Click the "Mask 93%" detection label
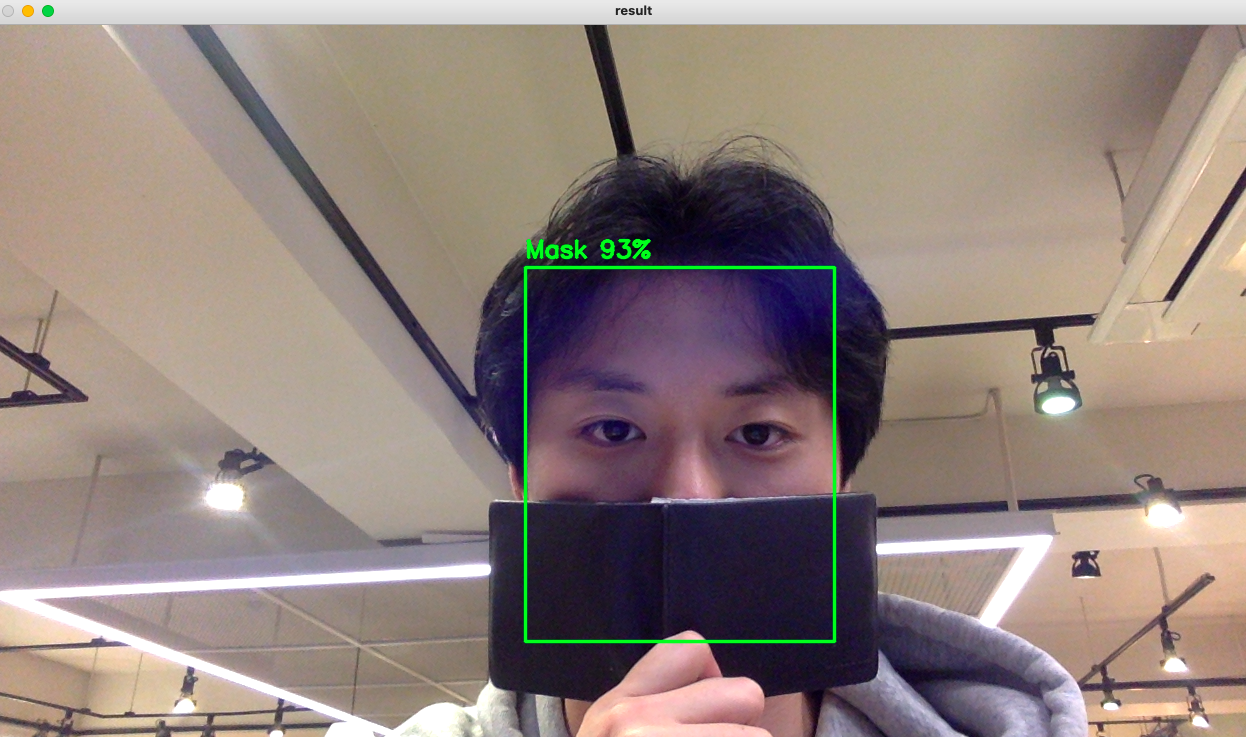Viewport: 1246px width, 737px height. click(588, 250)
